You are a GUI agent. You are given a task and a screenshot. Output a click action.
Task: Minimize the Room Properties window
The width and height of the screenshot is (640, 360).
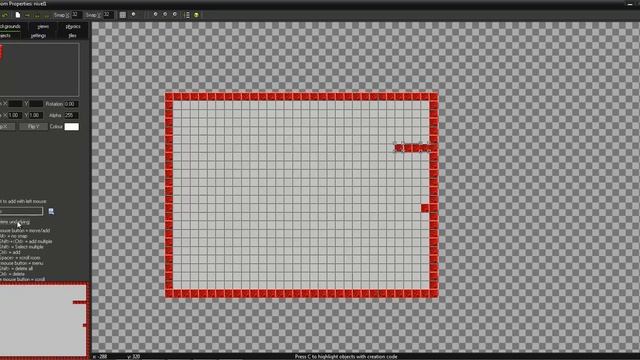coord(630,4)
